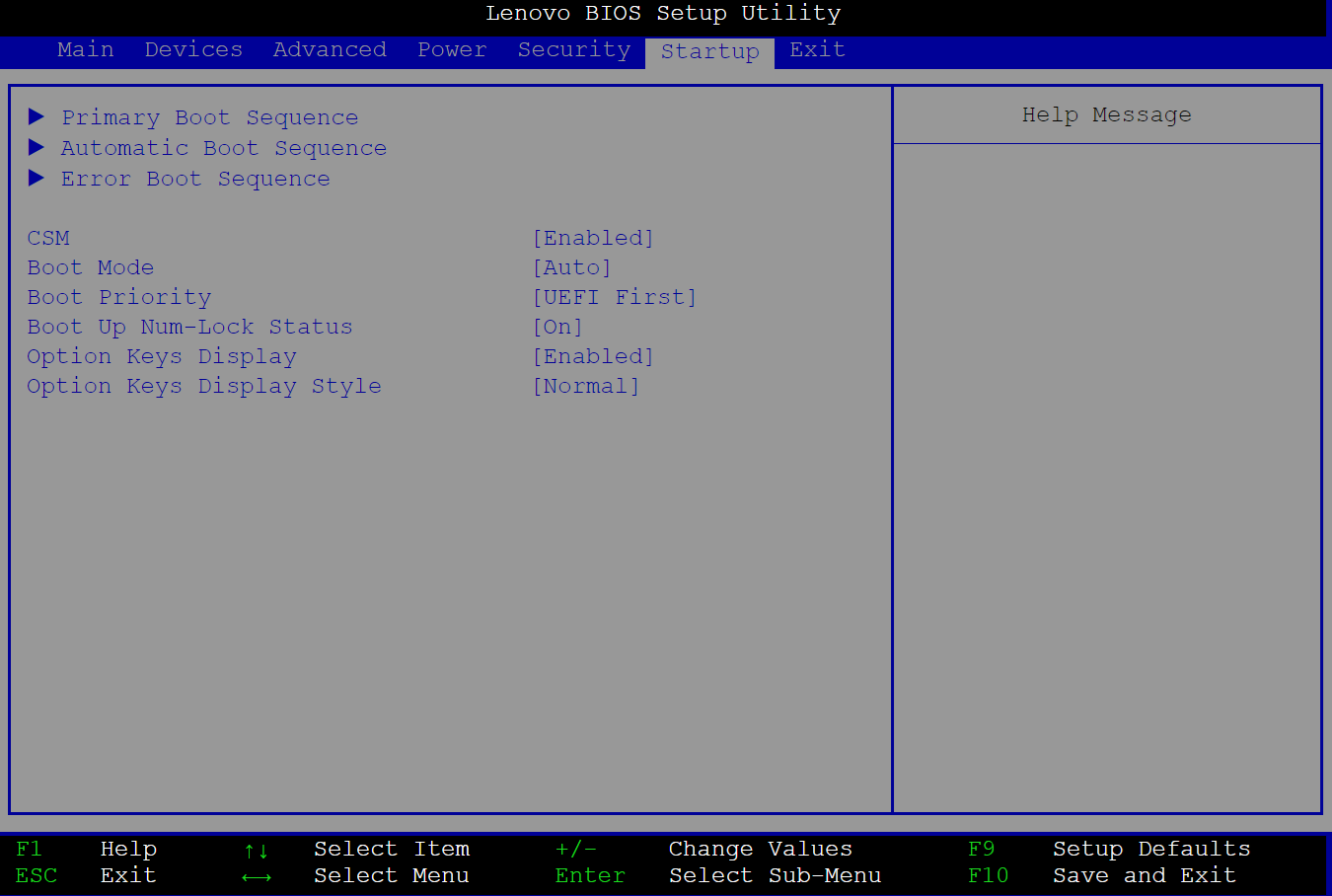Change the CSM Enabled value

pyautogui.click(x=593, y=238)
